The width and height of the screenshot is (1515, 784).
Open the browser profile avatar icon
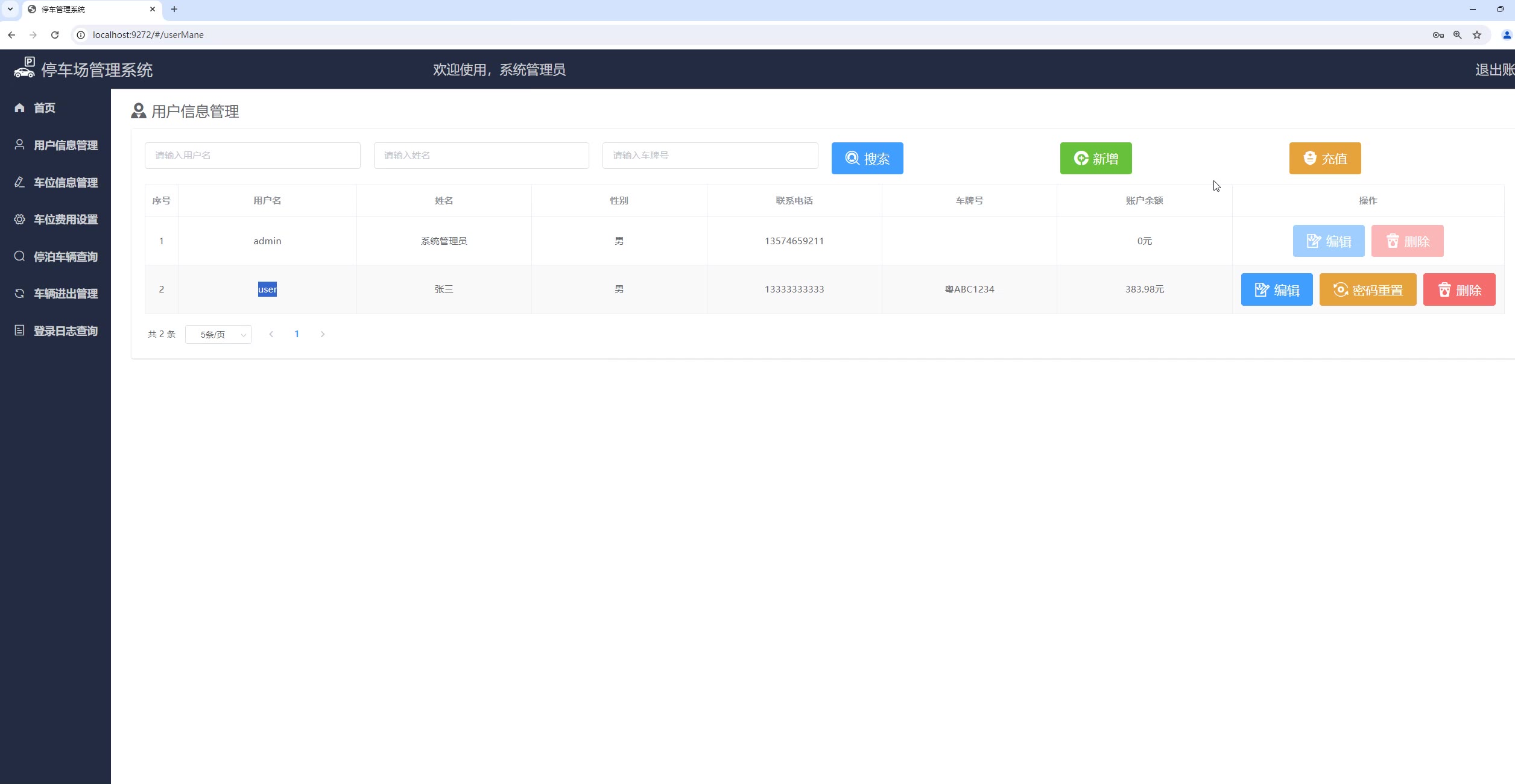coord(1507,35)
